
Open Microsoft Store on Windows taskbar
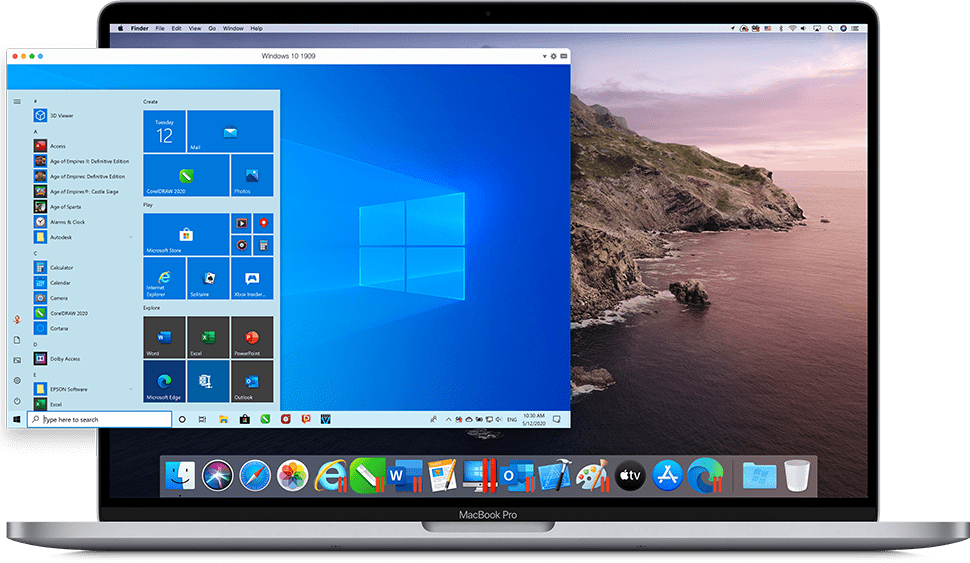point(245,419)
